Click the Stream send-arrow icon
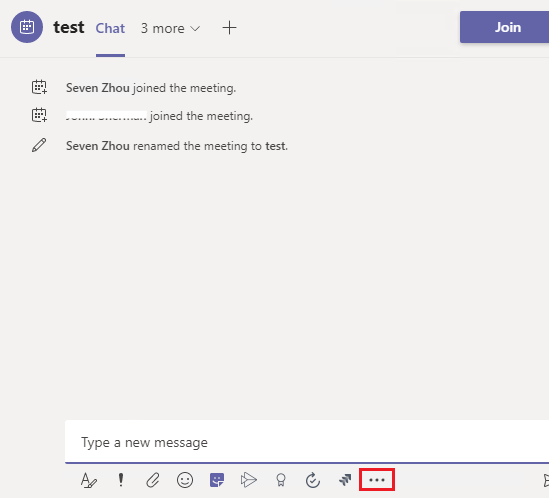This screenshot has width=549, height=498. (249, 480)
